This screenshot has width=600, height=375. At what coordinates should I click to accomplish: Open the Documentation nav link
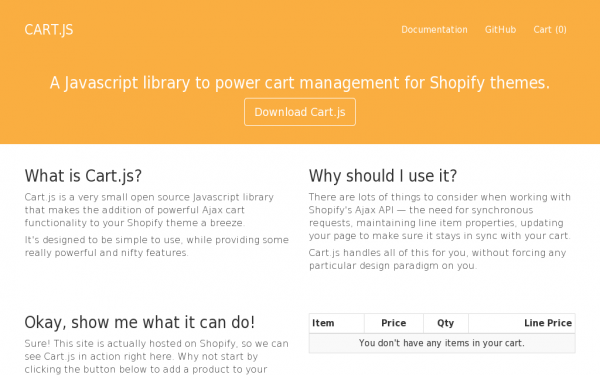pyautogui.click(x=434, y=29)
